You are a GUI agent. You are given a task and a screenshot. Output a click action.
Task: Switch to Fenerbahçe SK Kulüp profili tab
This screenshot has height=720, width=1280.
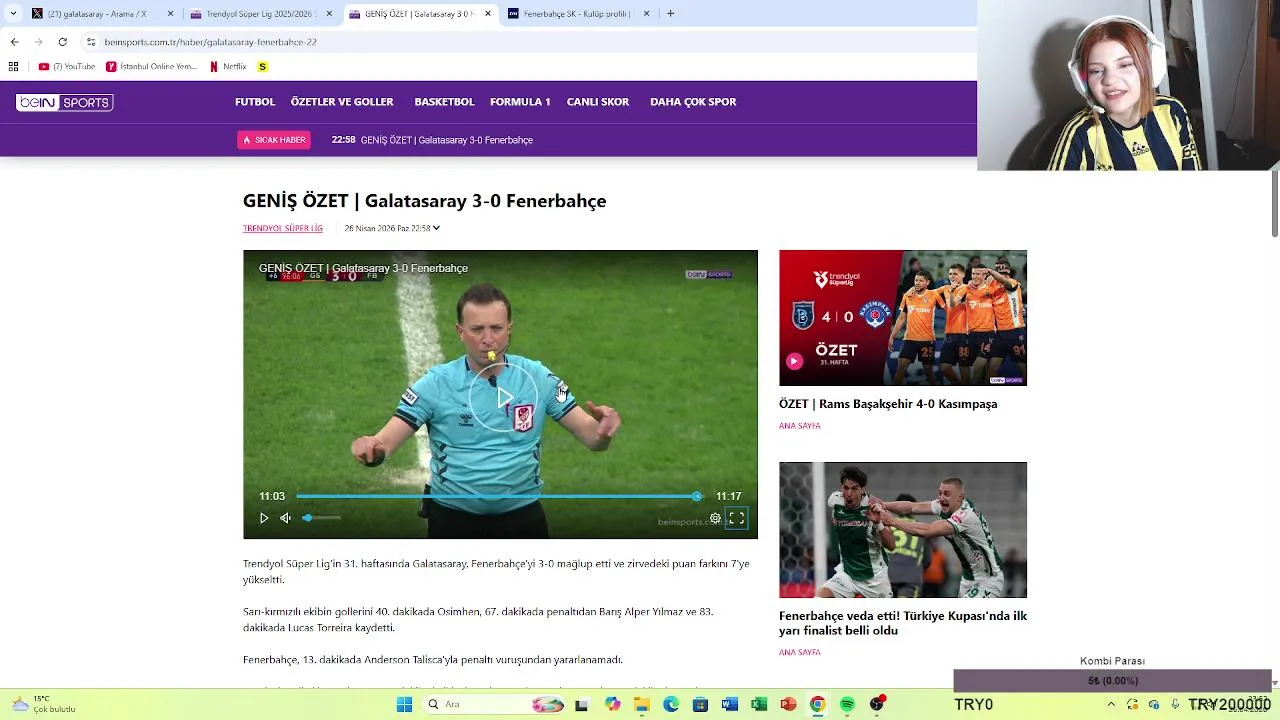(576, 14)
